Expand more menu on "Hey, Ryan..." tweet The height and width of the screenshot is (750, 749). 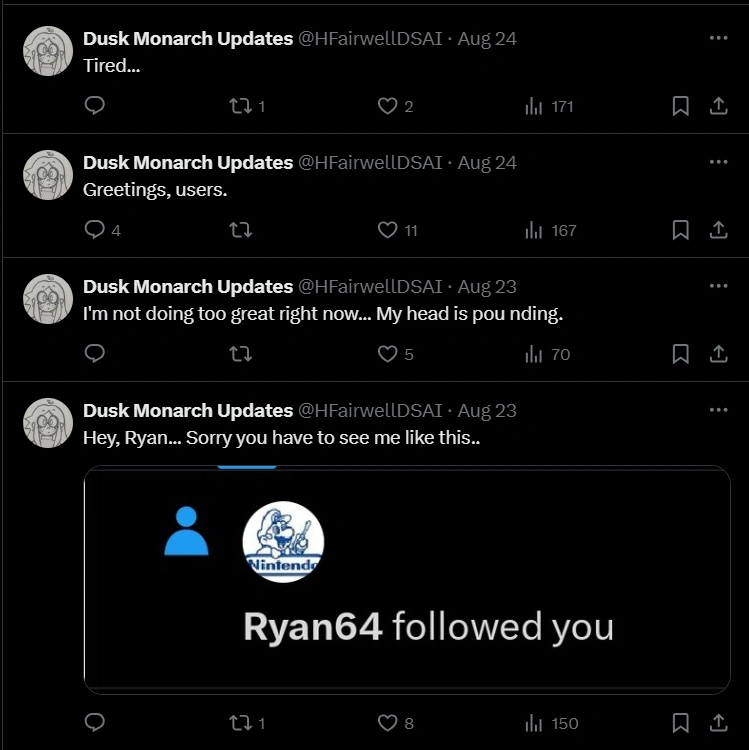(x=718, y=410)
